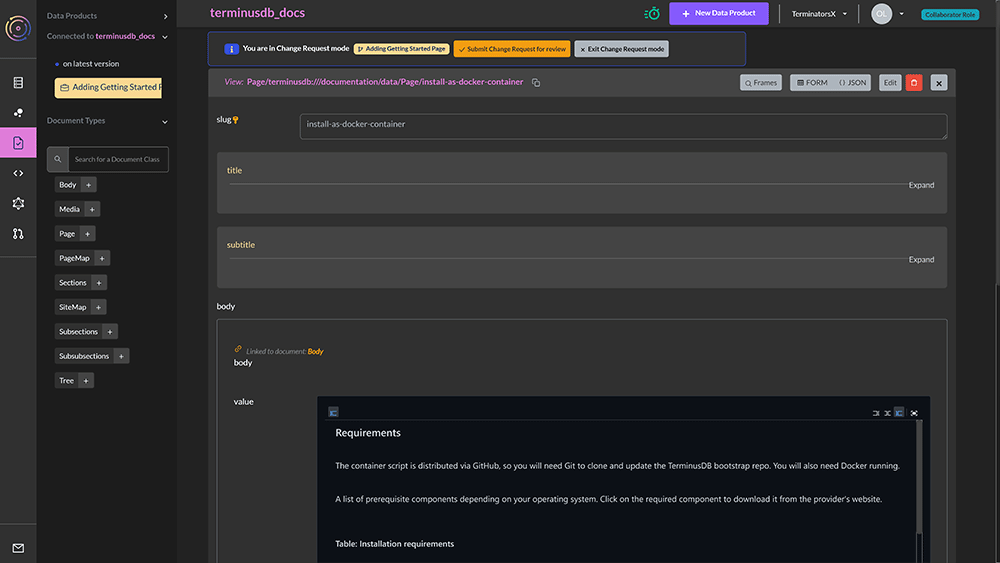Open the data products list sidebar icon
The image size is (1000, 563).
[x=18, y=83]
